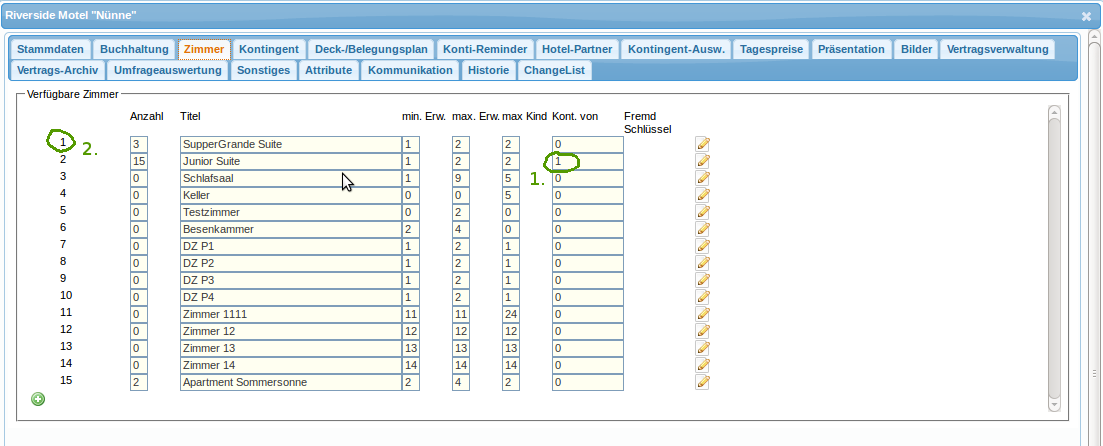Viewport: 1103px width, 446px height.
Task: Click pencil icon for Zimmer 1111
Action: point(703,314)
